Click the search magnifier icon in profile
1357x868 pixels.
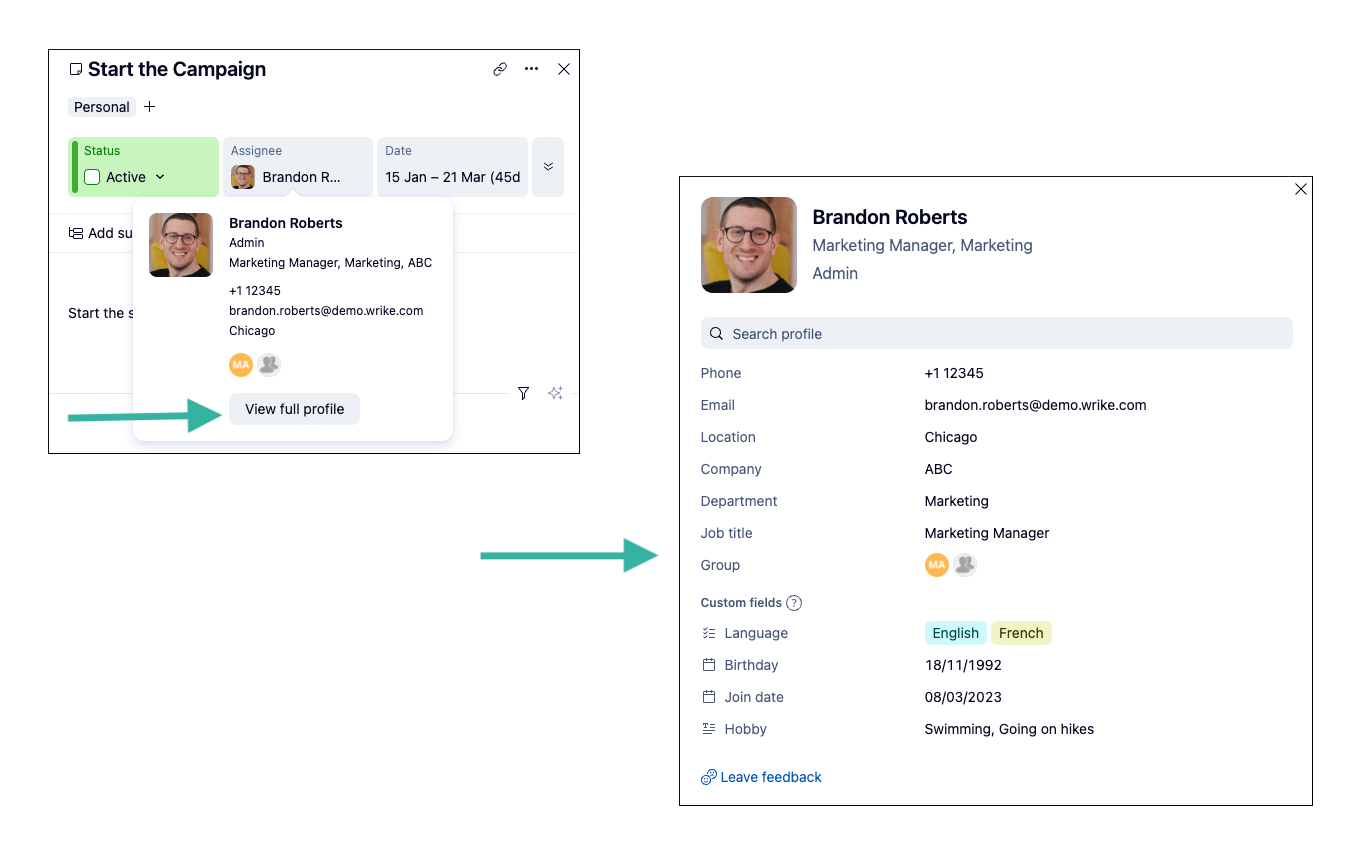point(717,334)
